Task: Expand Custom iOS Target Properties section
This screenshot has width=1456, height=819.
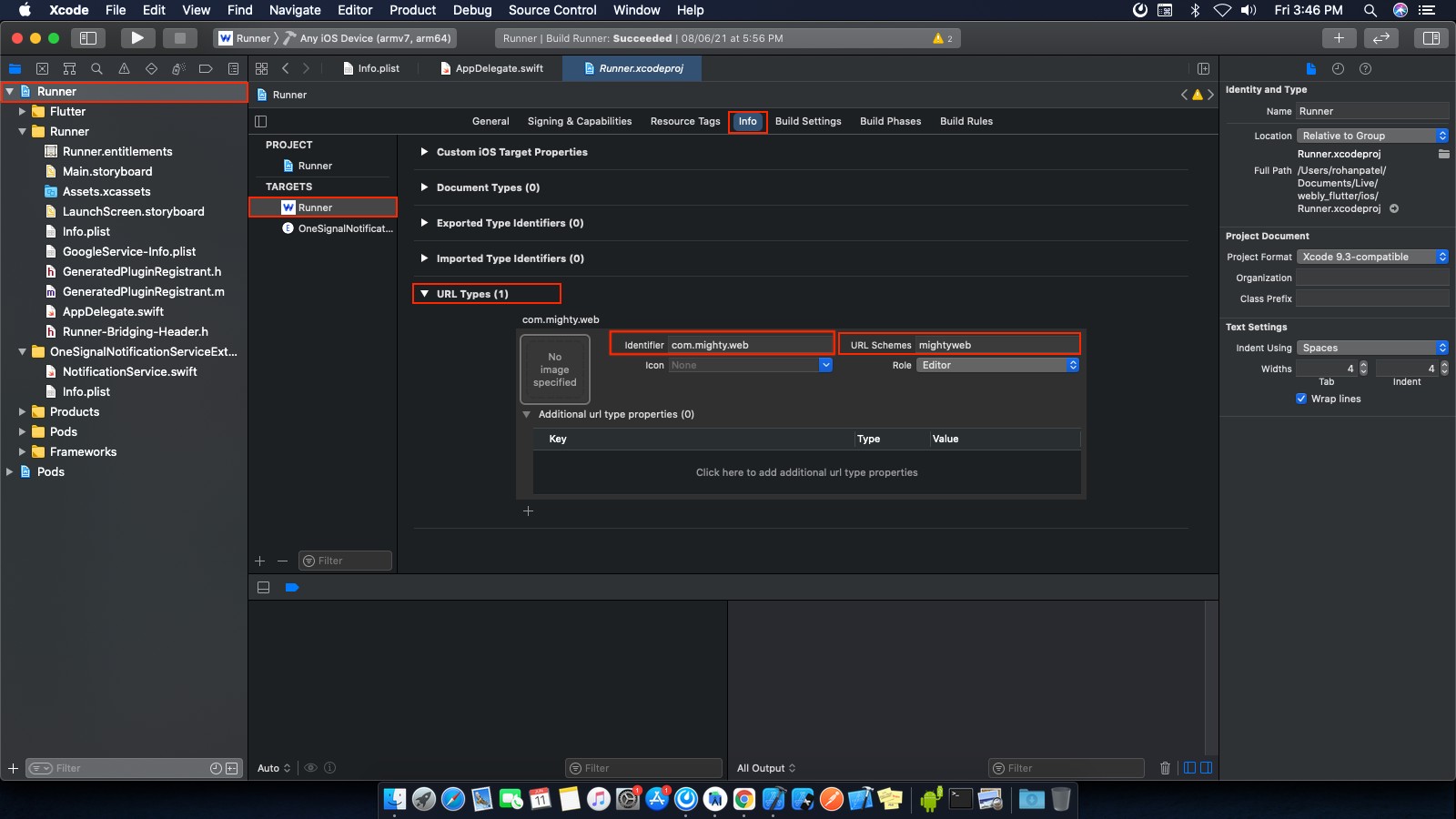Action: click(424, 152)
